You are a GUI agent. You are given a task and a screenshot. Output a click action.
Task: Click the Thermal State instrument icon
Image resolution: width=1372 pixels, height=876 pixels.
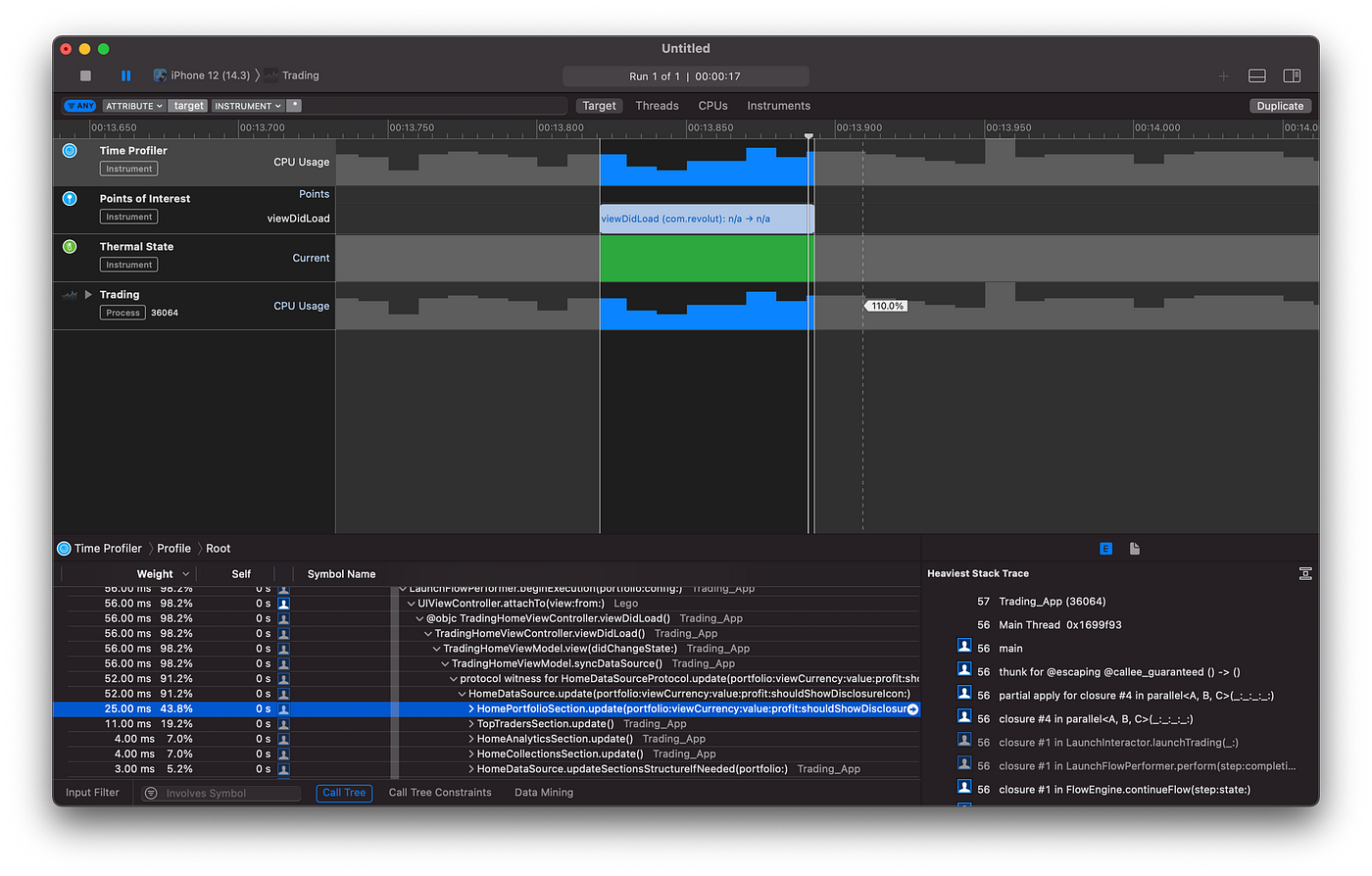pyautogui.click(x=68, y=246)
